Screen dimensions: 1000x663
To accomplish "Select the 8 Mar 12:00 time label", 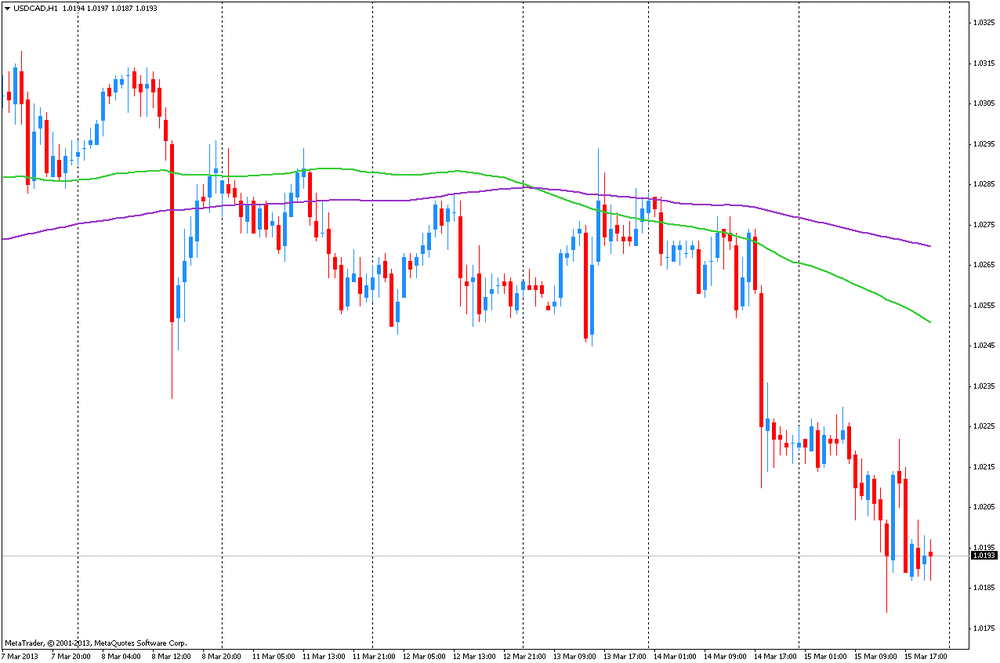I will (172, 656).
